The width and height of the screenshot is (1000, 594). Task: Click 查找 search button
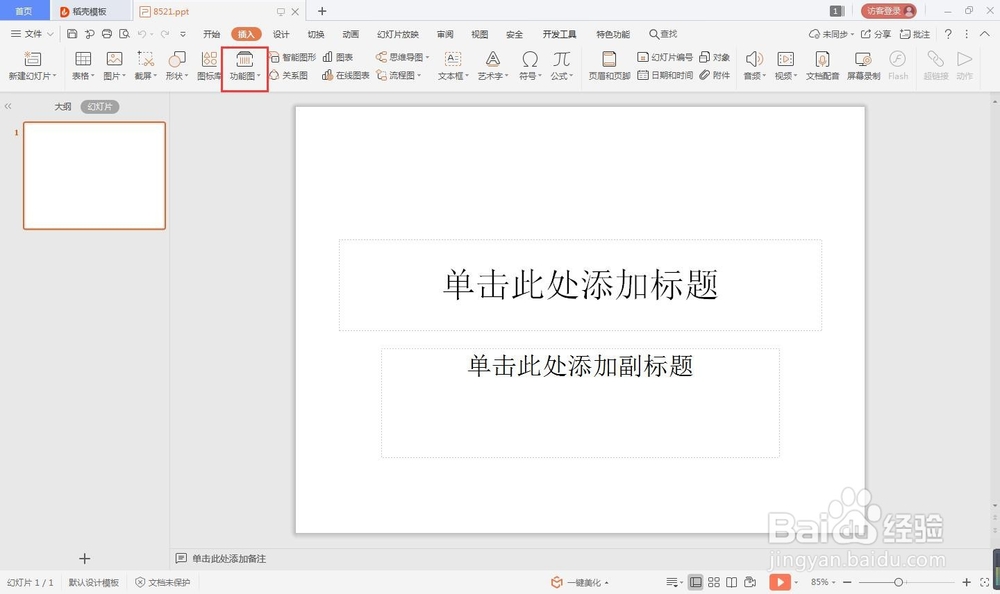point(663,34)
